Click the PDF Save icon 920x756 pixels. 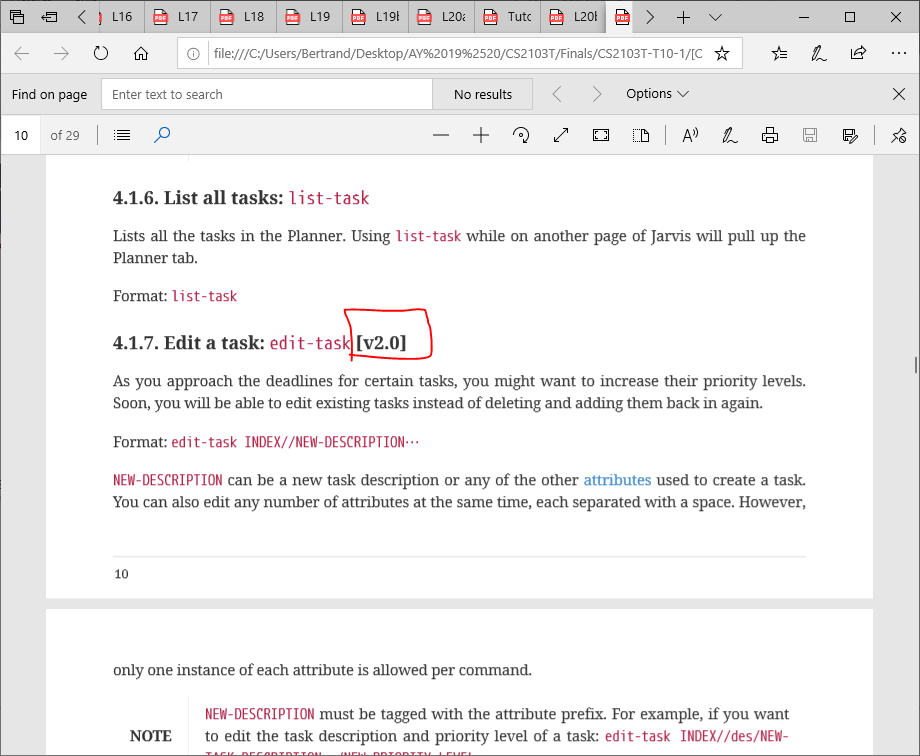pos(810,136)
